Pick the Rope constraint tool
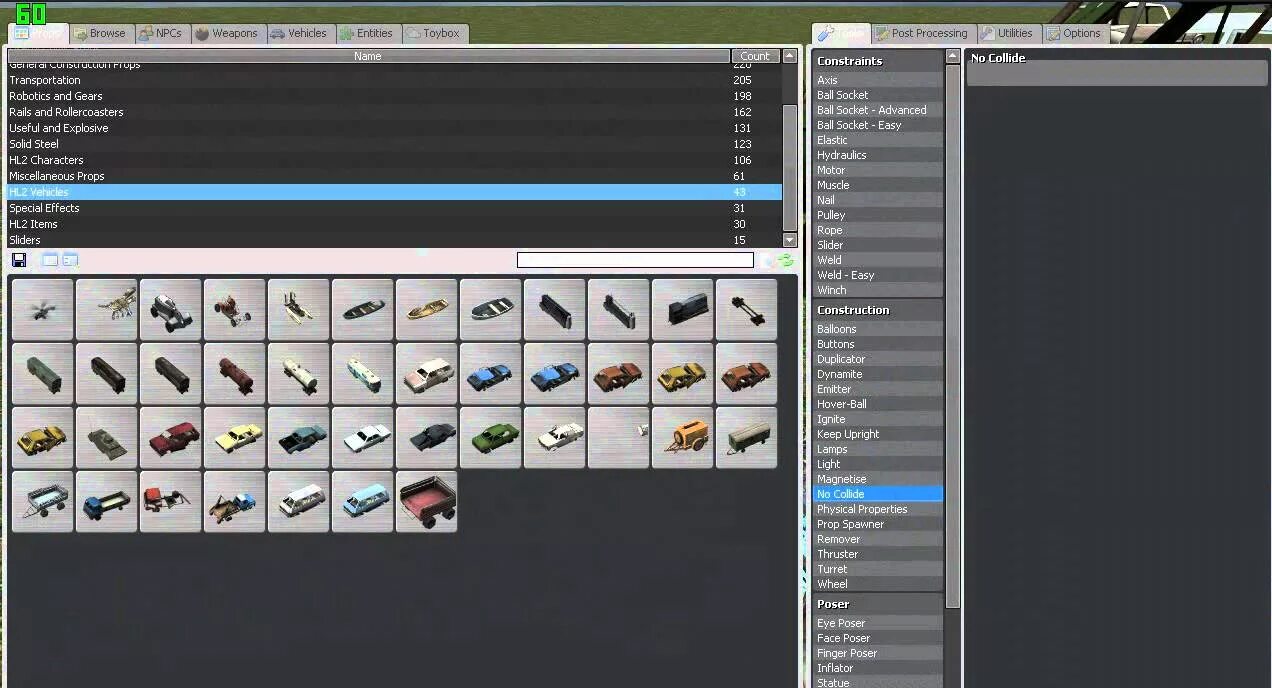Viewport: 1272px width, 688px height. click(x=878, y=230)
